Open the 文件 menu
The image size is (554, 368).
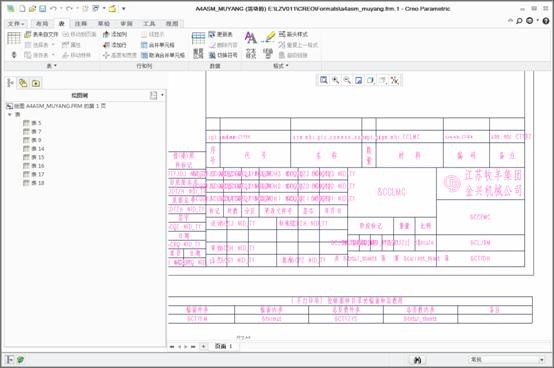coord(16,24)
